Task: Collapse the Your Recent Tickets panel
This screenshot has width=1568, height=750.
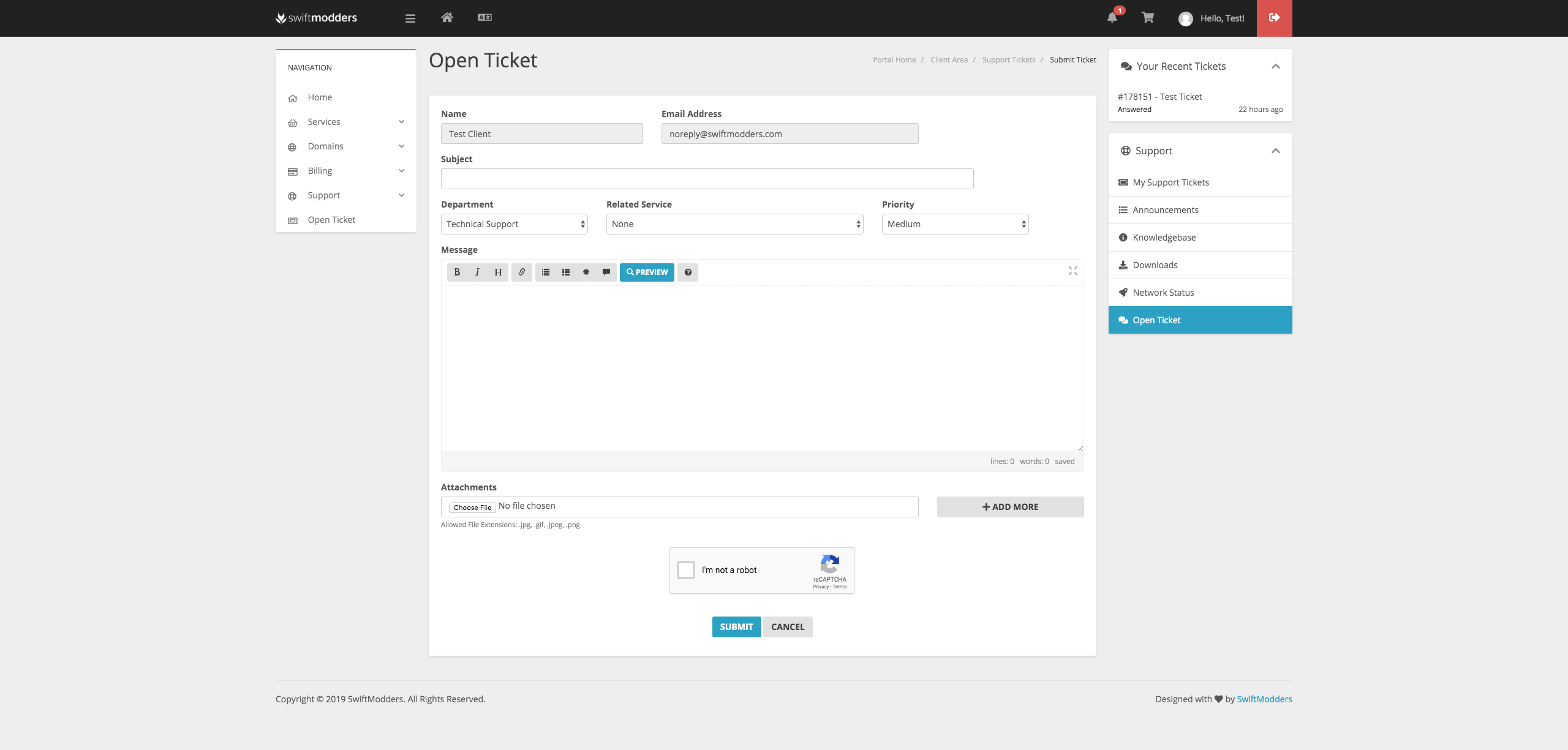Action: tap(1276, 66)
